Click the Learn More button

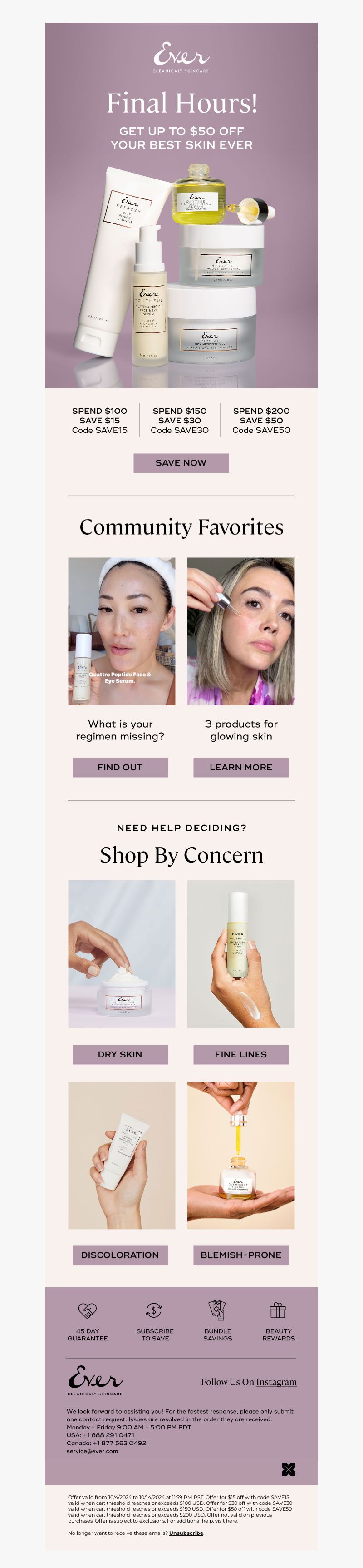pyautogui.click(x=241, y=767)
